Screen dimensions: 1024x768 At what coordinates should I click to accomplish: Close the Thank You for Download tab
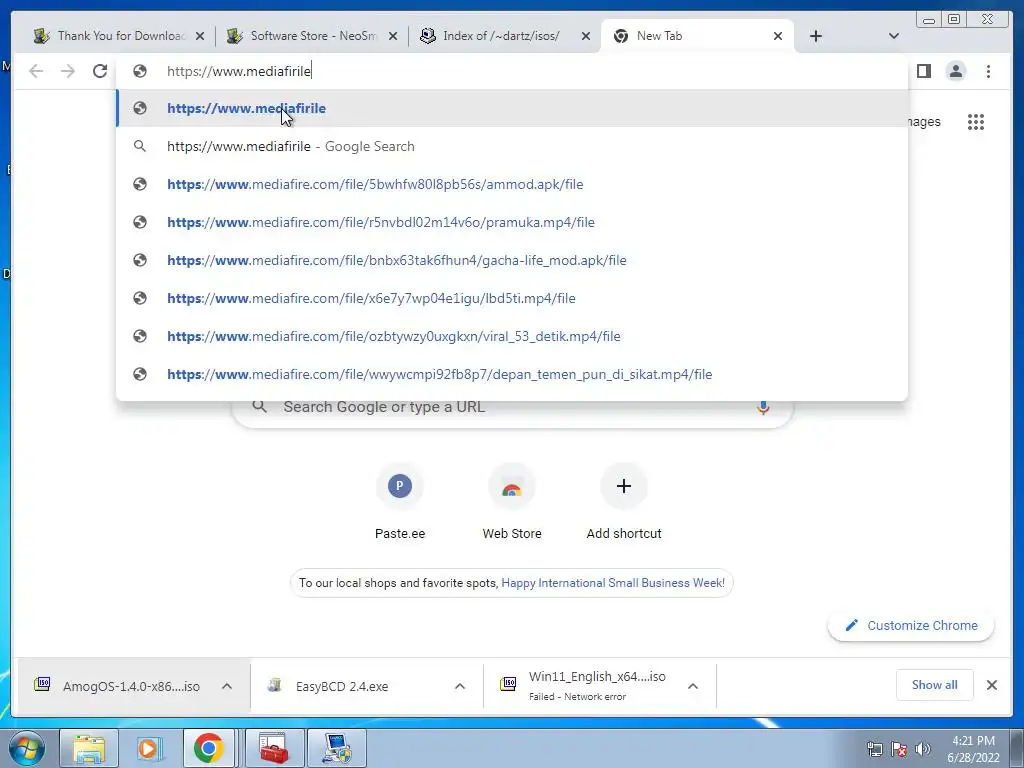click(200, 36)
